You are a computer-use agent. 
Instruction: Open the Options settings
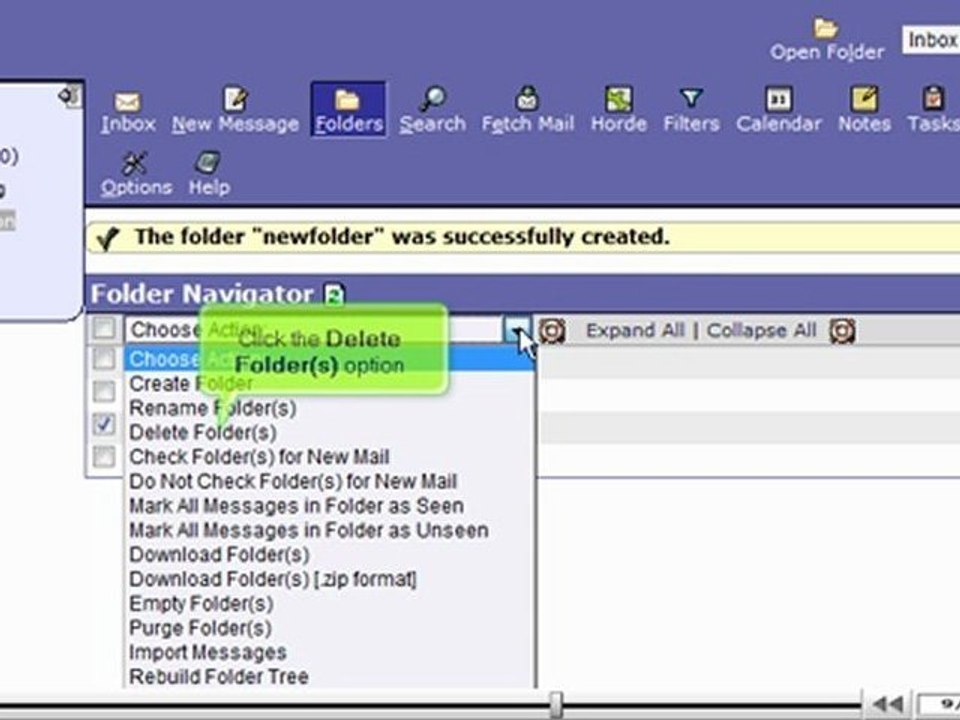pyautogui.click(x=136, y=174)
